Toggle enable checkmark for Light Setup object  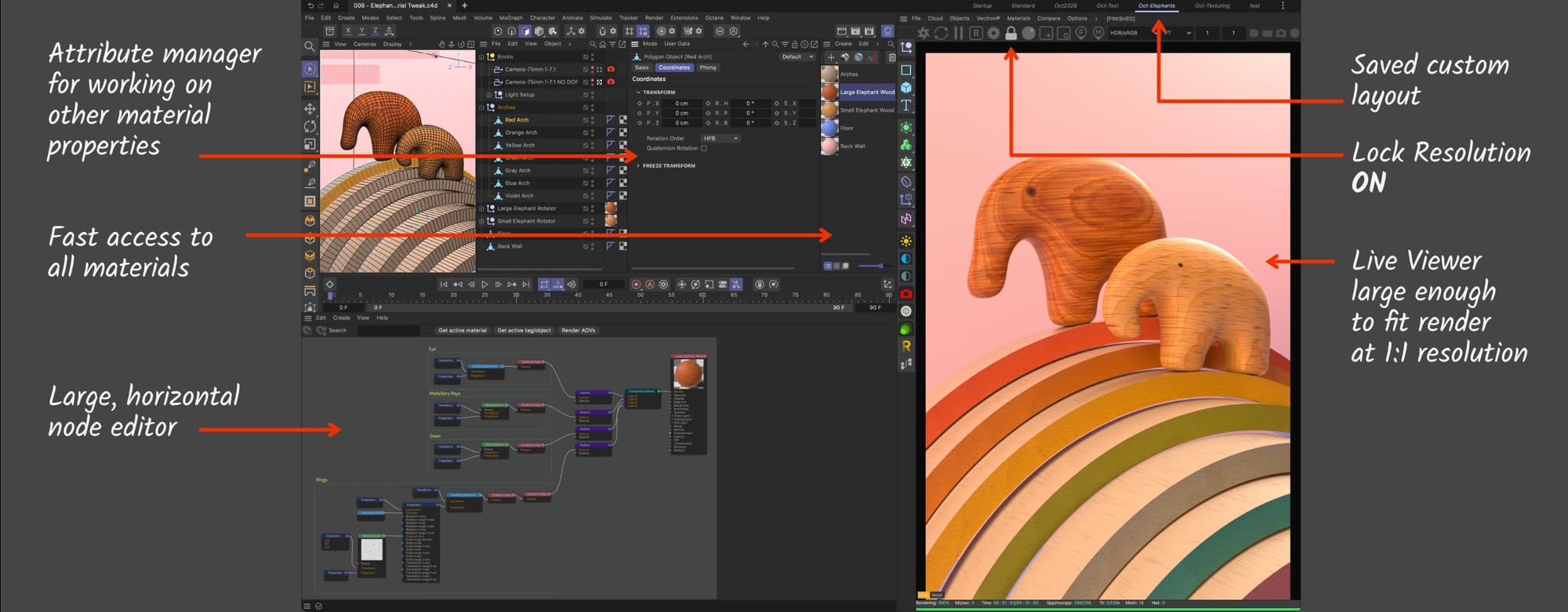click(585, 95)
